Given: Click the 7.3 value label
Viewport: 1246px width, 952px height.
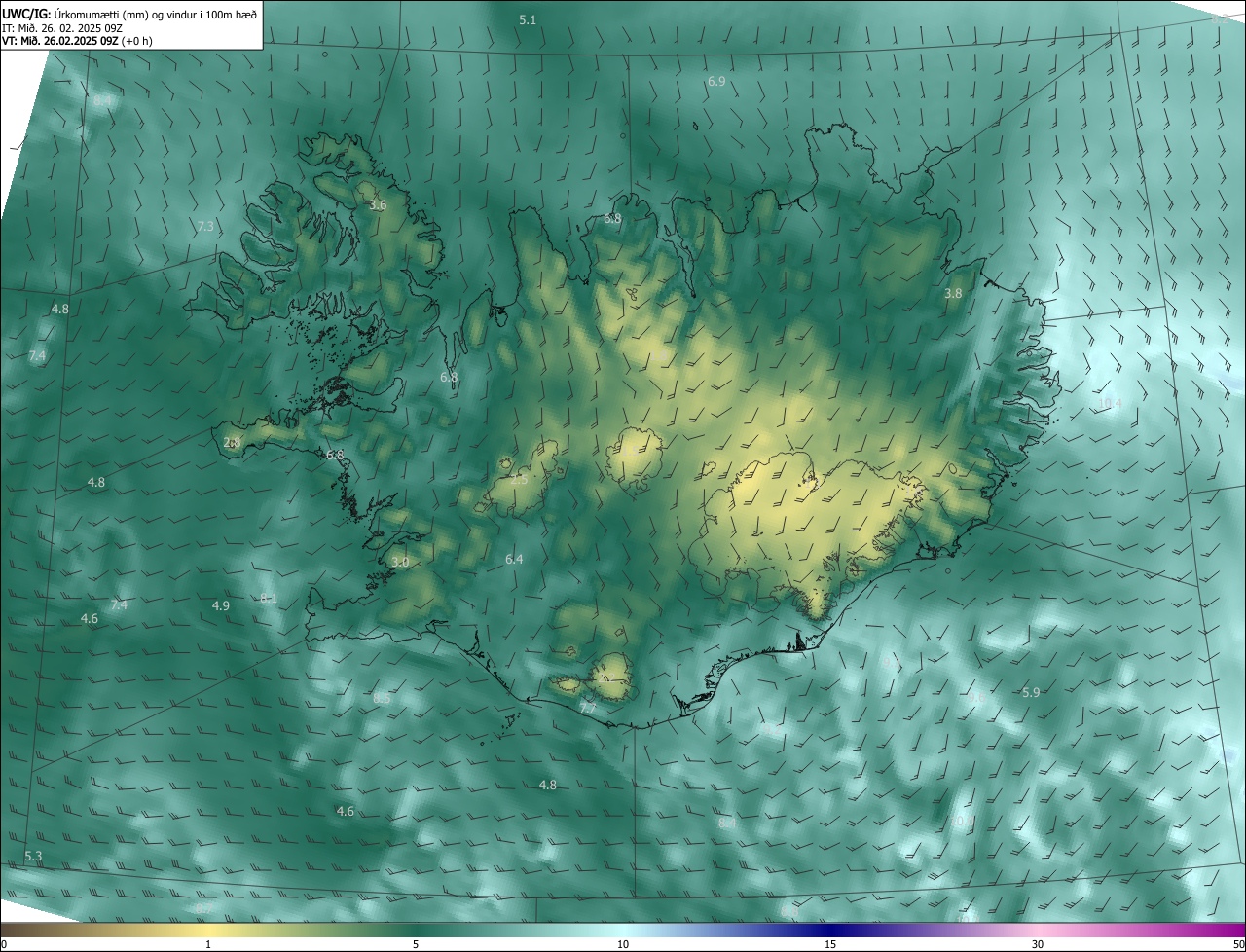Looking at the screenshot, I should 205,226.
